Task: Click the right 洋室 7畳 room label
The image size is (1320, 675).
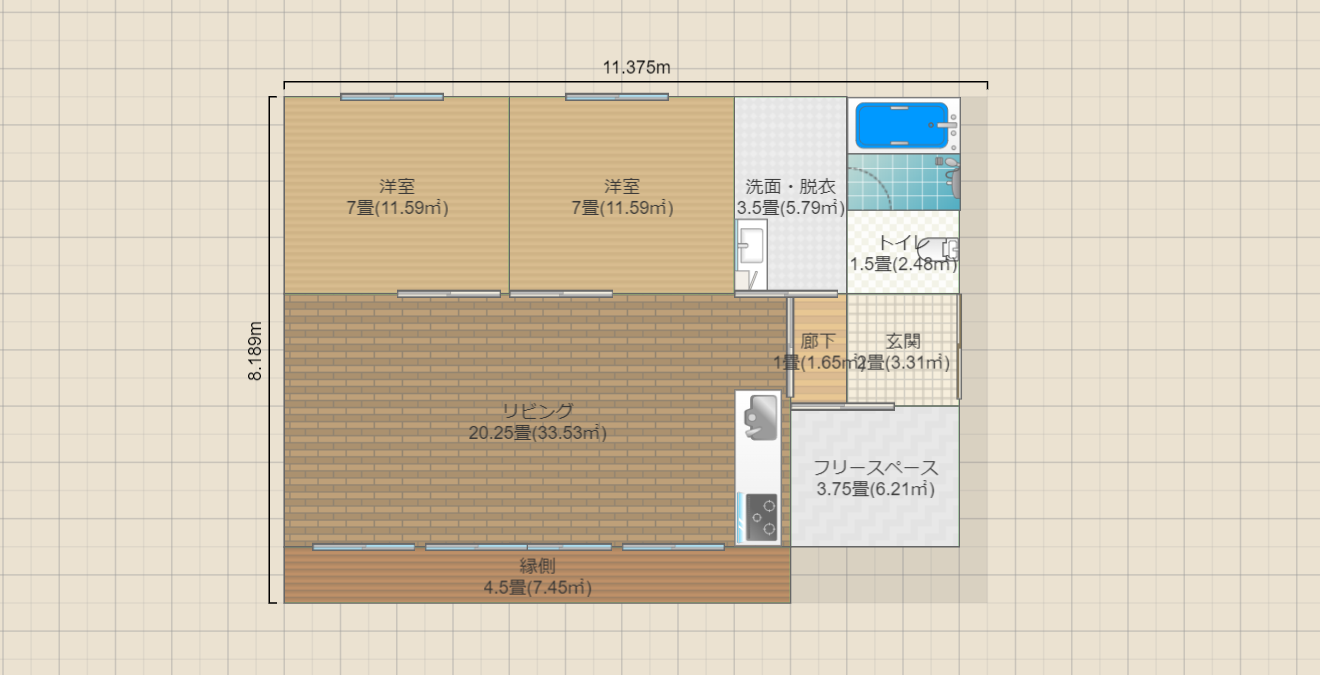Action: click(x=622, y=197)
